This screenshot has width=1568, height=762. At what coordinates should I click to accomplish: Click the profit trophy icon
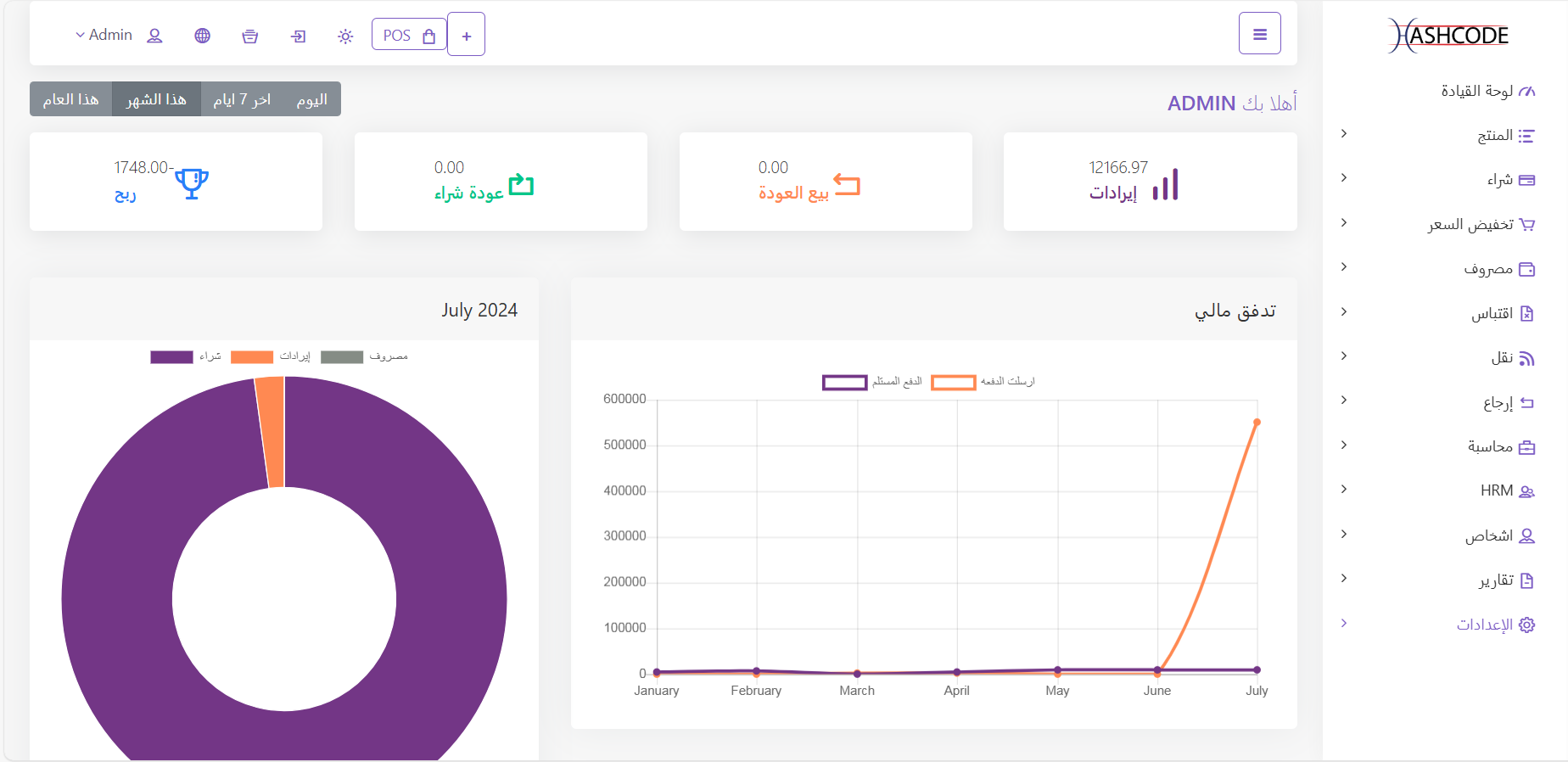pos(192,184)
